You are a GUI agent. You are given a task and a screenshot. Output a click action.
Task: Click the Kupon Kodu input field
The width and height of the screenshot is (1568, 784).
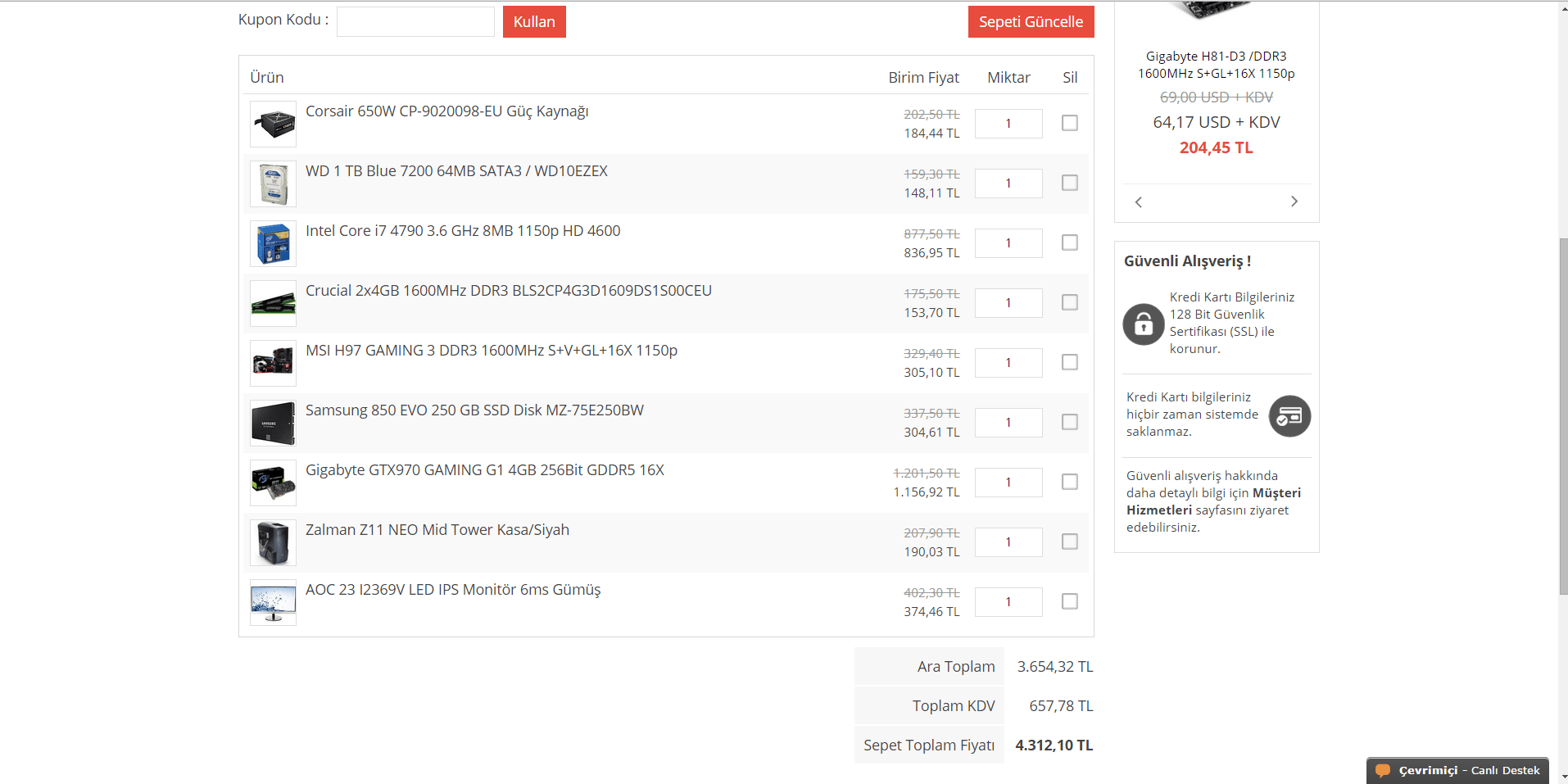[415, 22]
